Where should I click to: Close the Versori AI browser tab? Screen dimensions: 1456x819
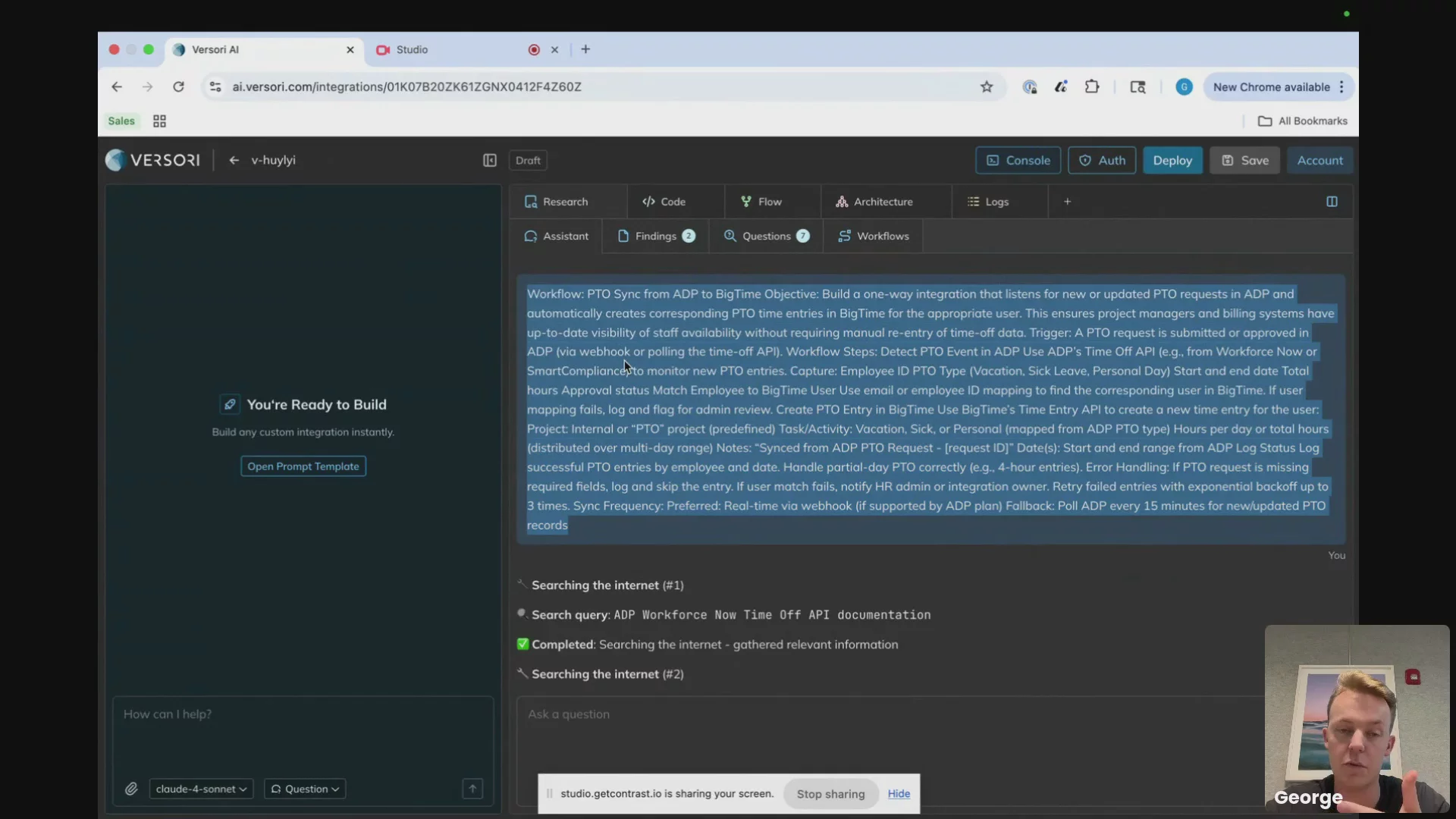350,50
